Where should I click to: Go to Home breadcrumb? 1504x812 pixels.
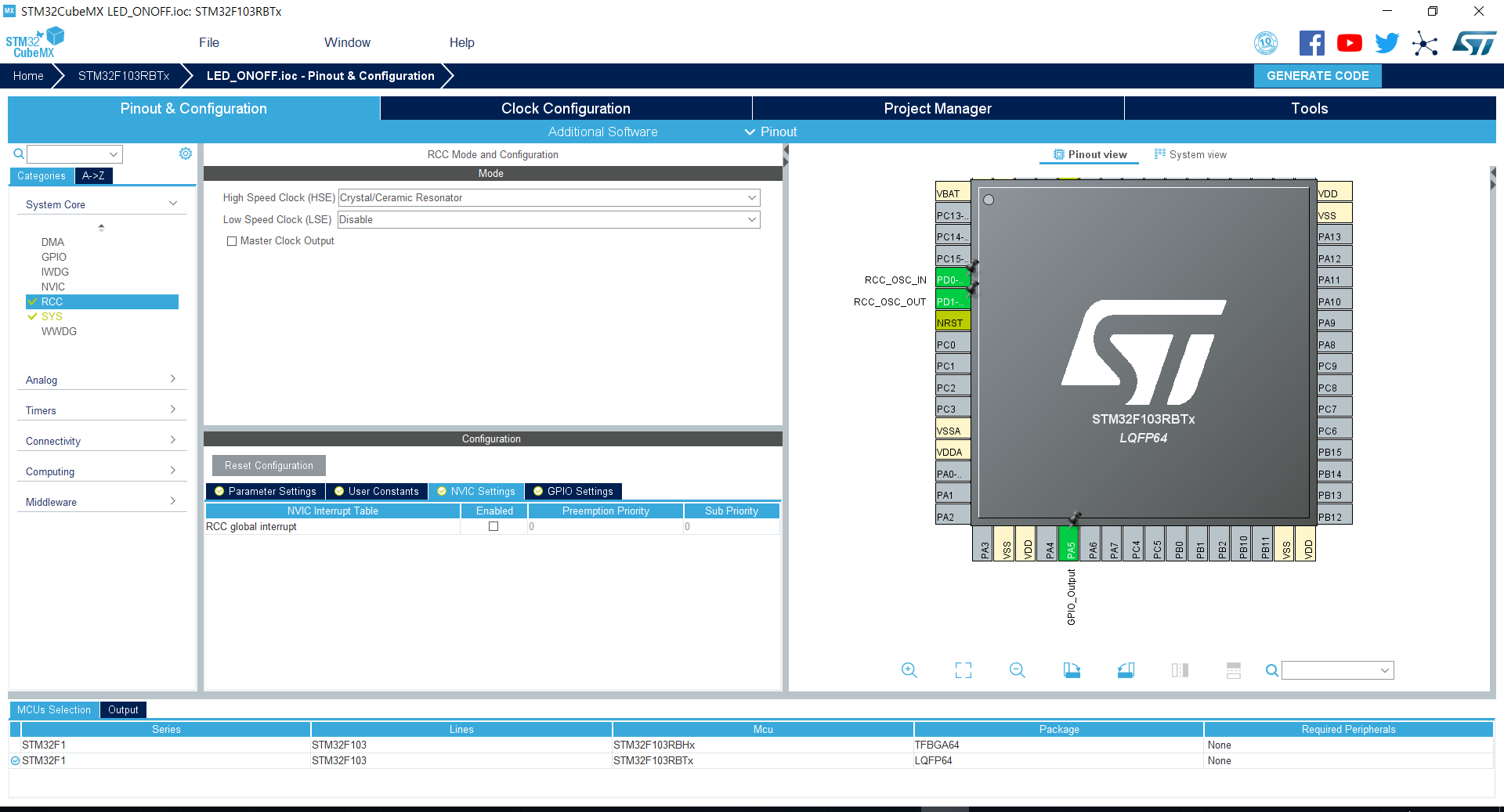28,76
